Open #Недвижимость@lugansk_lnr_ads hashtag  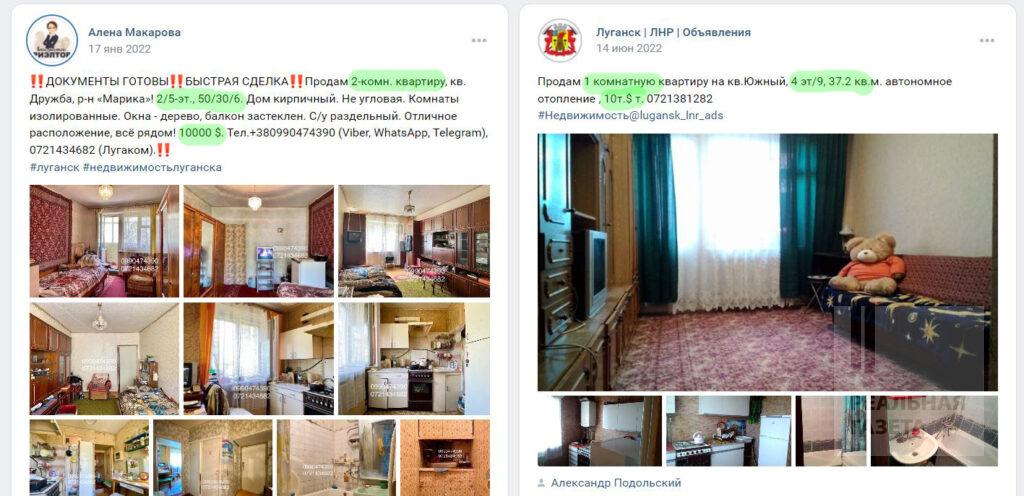pyautogui.click(x=630, y=115)
